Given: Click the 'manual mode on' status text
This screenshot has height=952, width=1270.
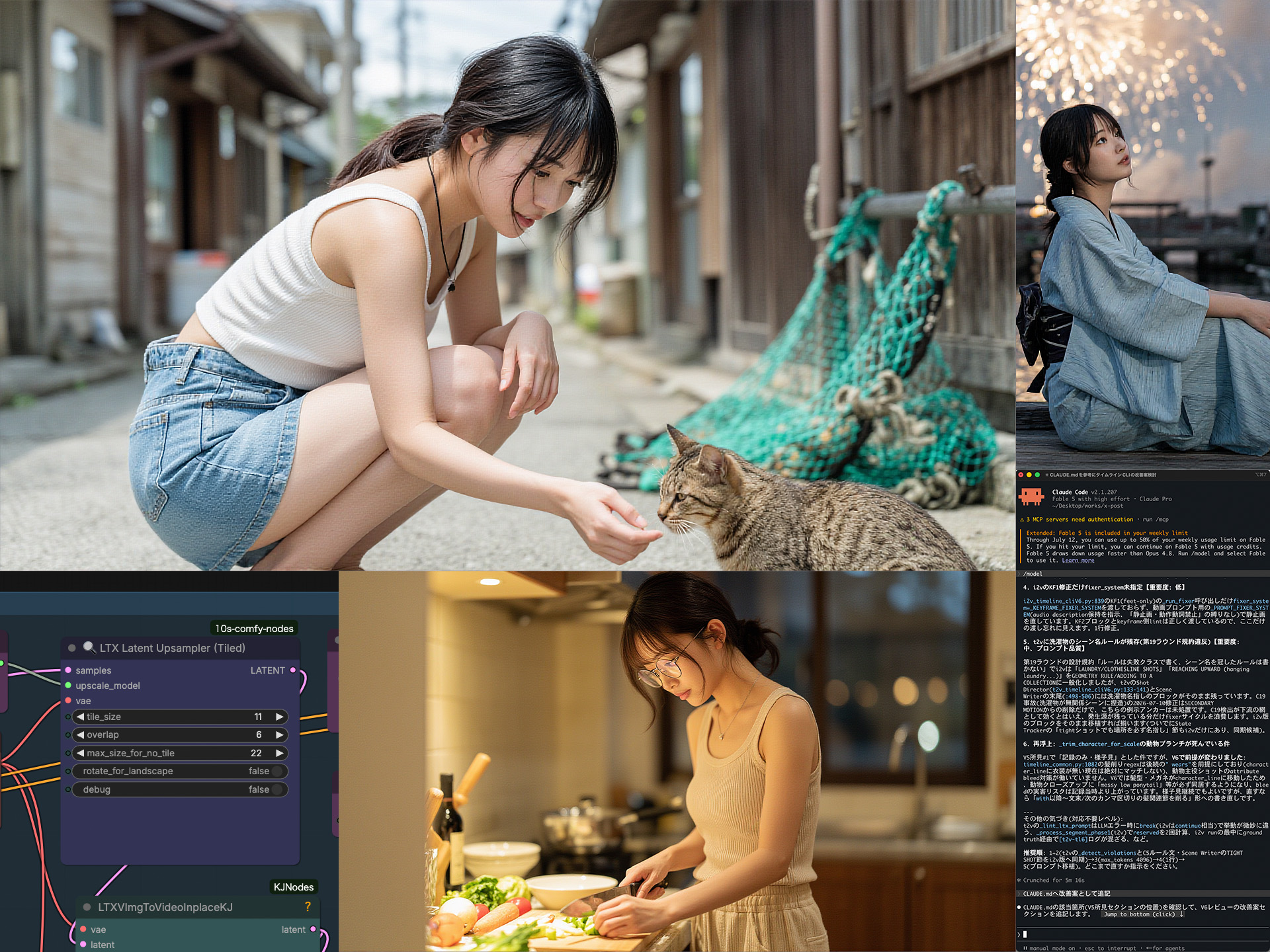Looking at the screenshot, I should pos(1052,948).
